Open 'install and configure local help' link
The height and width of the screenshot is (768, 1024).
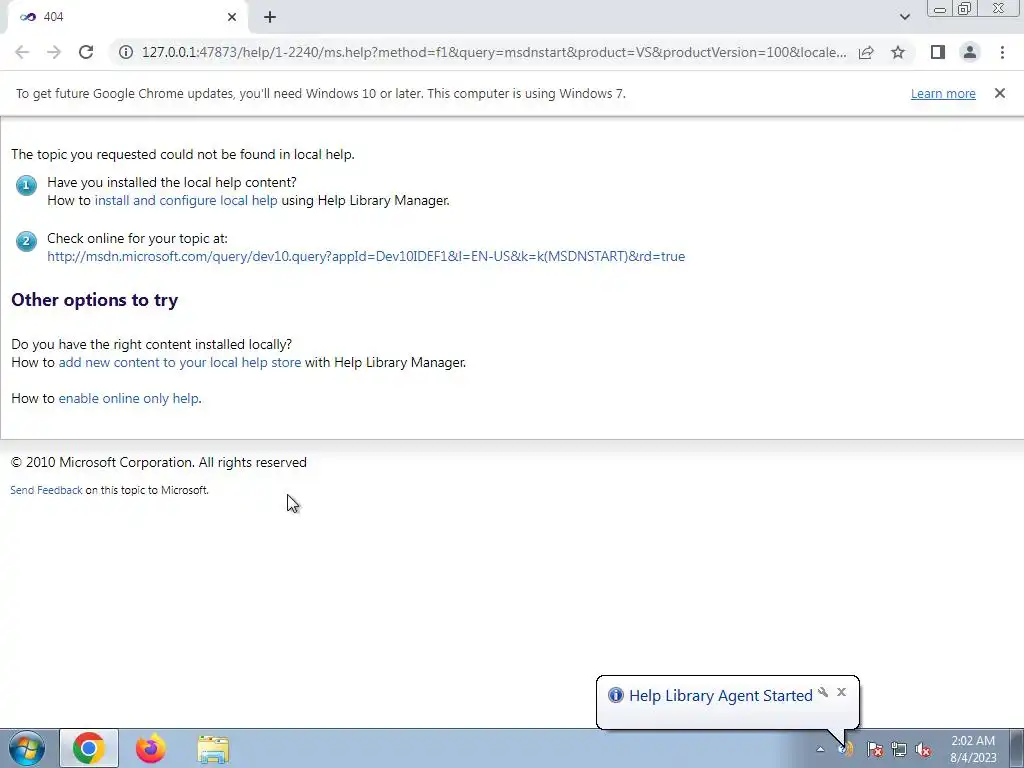point(186,200)
